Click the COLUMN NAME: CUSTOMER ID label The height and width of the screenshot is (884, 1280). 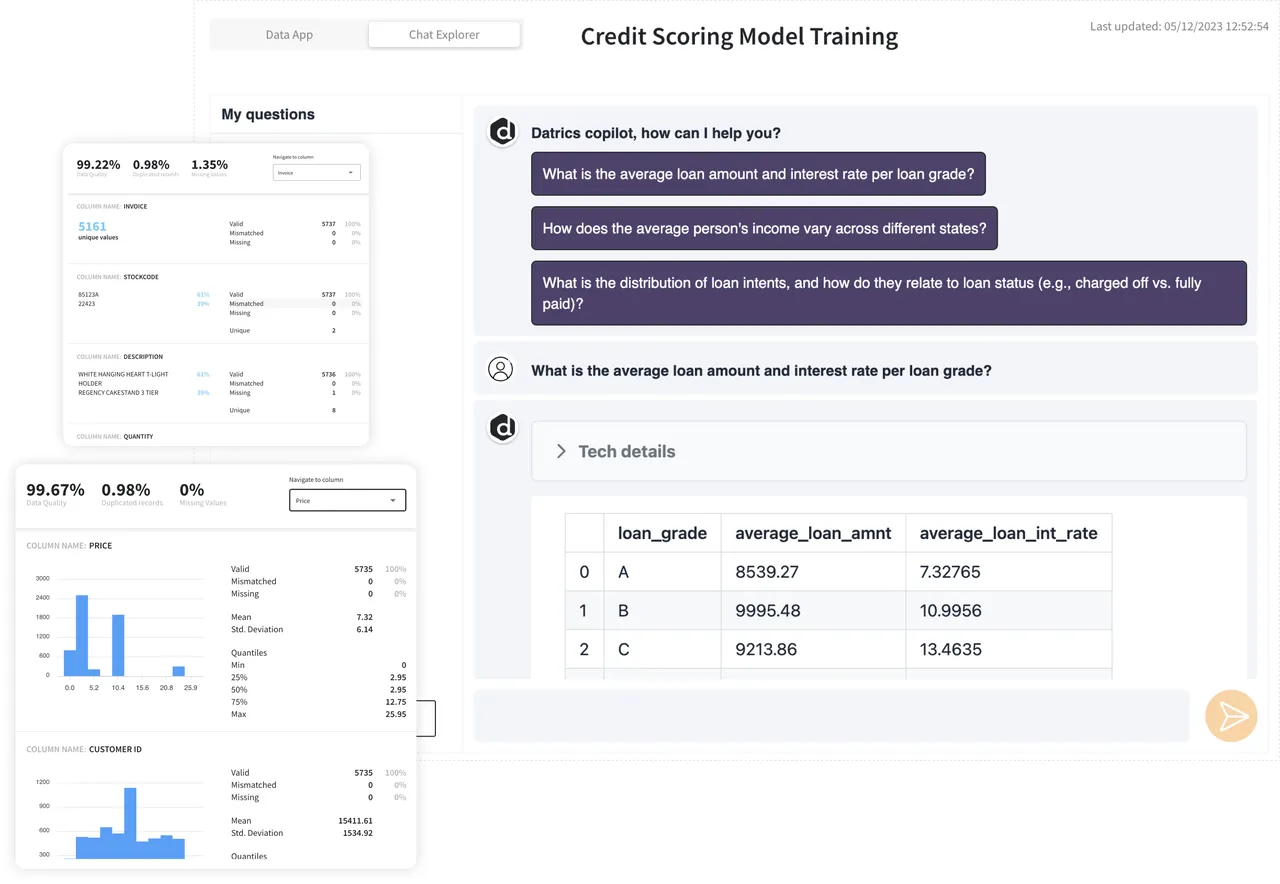(x=84, y=749)
